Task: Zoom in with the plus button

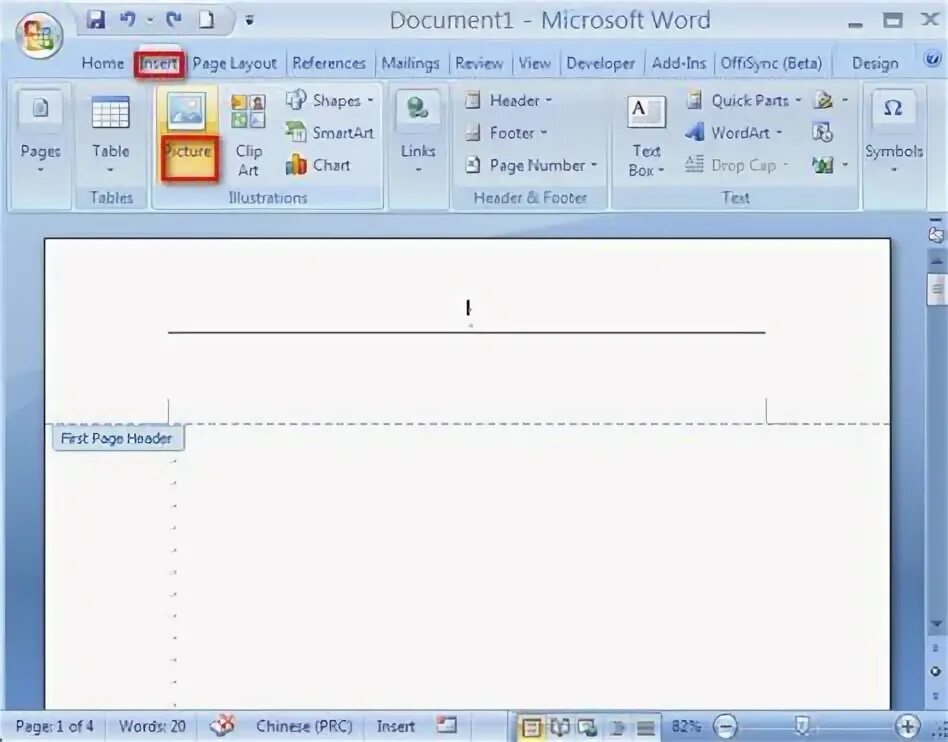Action: coord(907,726)
